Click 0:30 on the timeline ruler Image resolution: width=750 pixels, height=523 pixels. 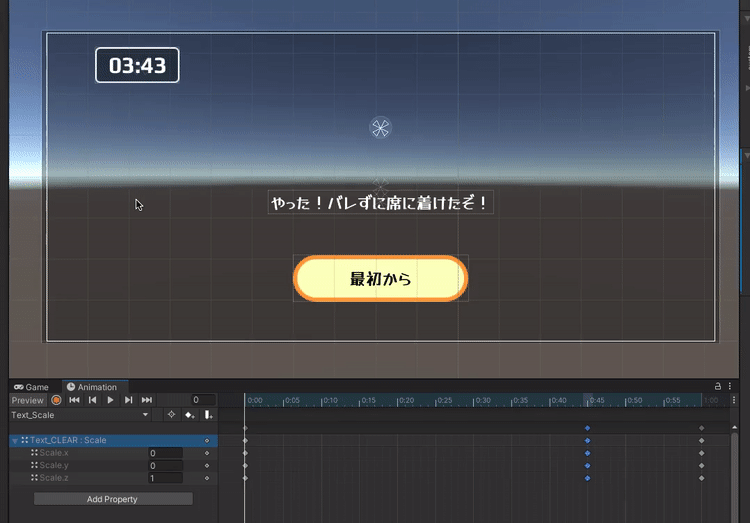point(483,400)
